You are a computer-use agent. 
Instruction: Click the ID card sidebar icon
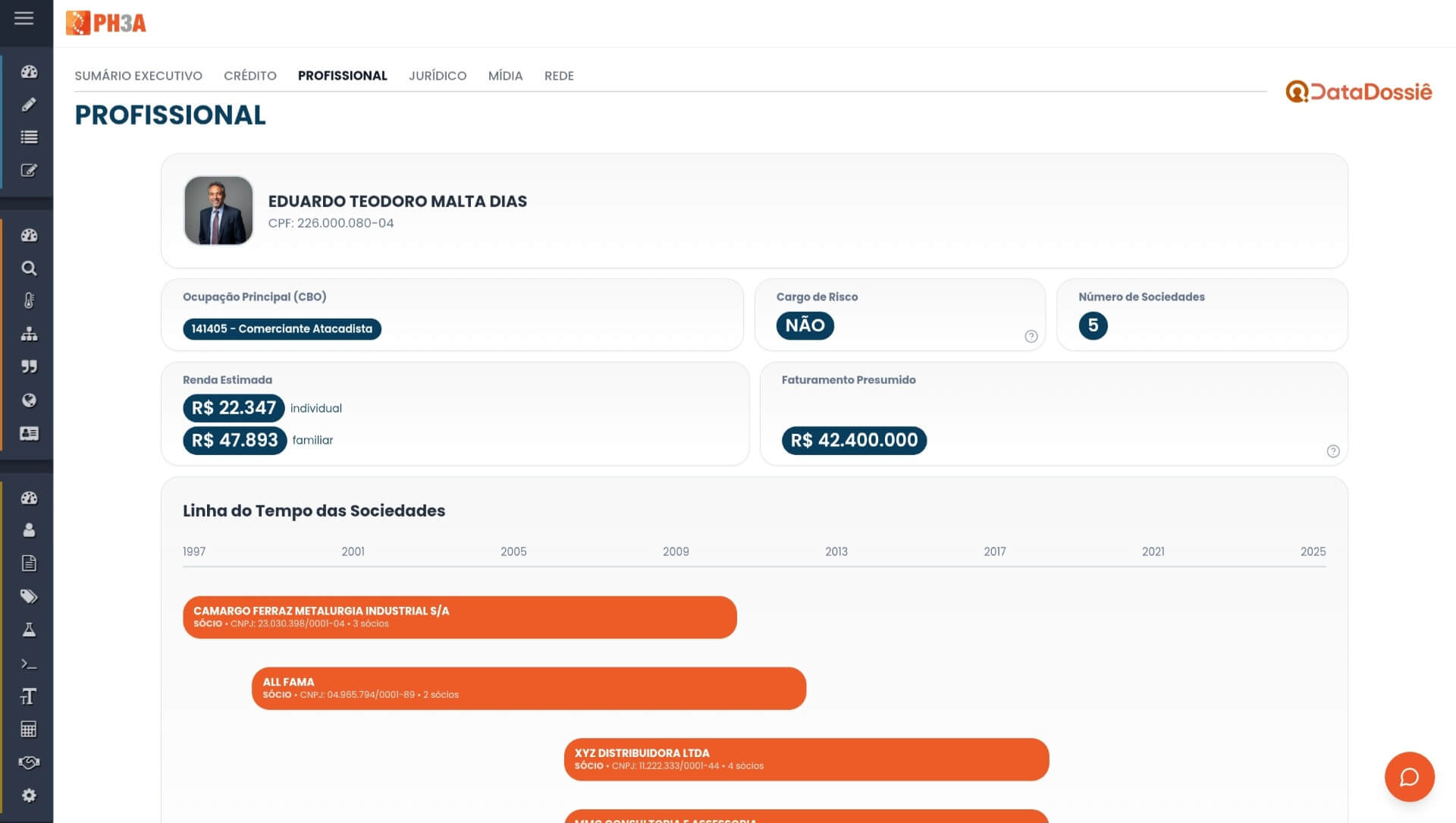click(29, 433)
